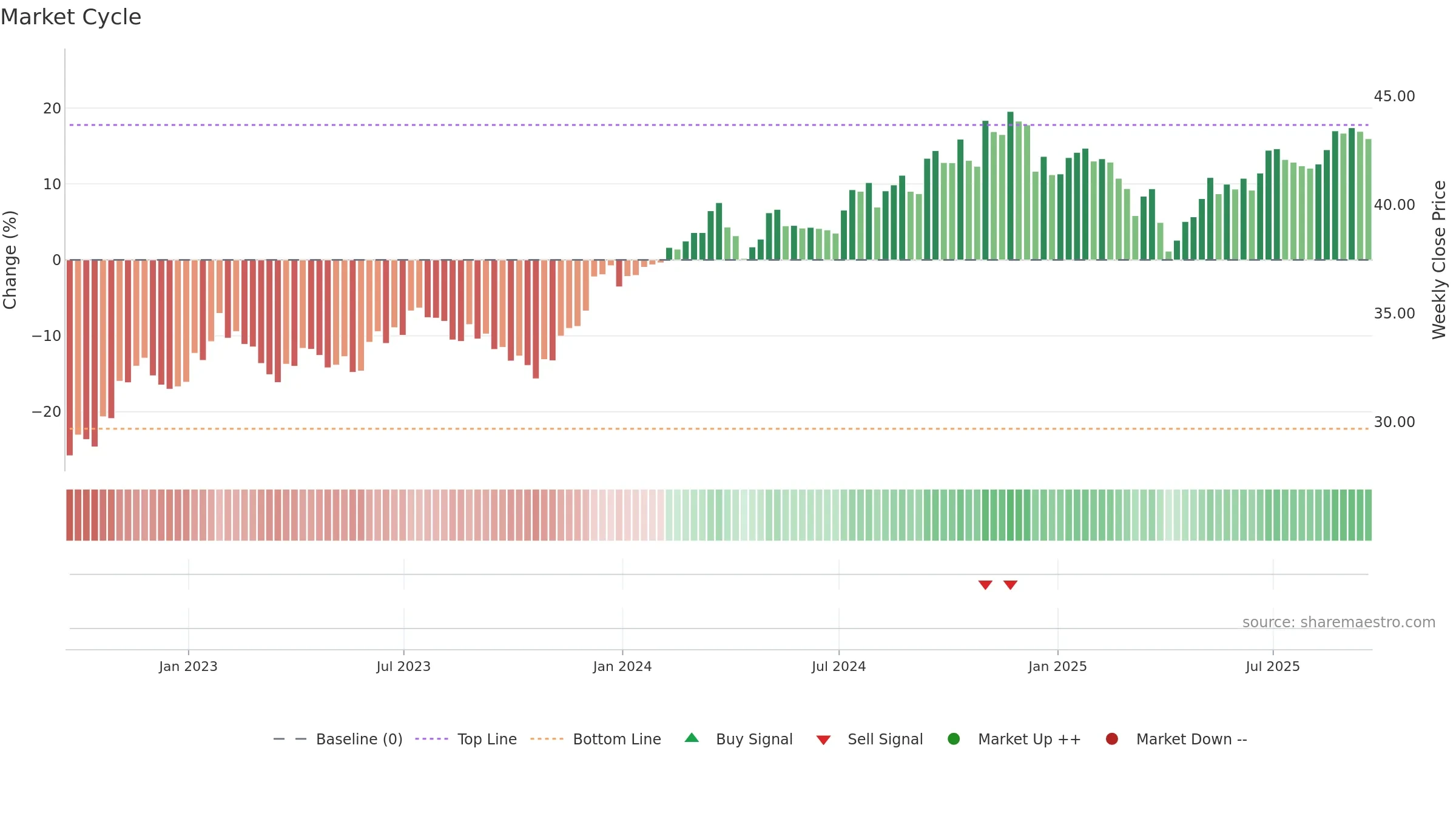Click the green Market Up circle icon
Screen dimensions: 1456x819
954,739
